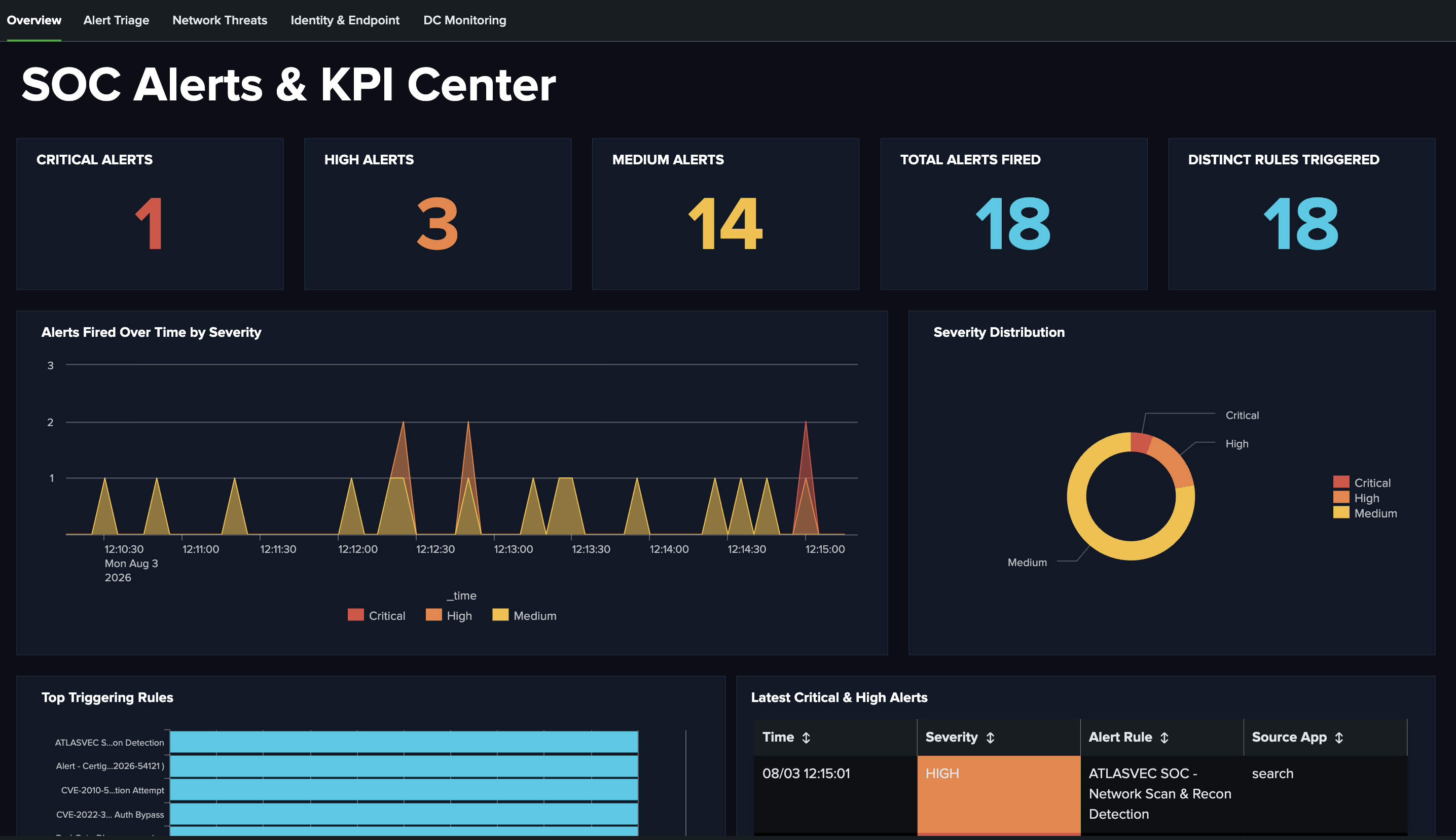Click the HIGH severity cell
Image resolution: width=1456 pixels, height=840 pixels.
[x=998, y=794]
